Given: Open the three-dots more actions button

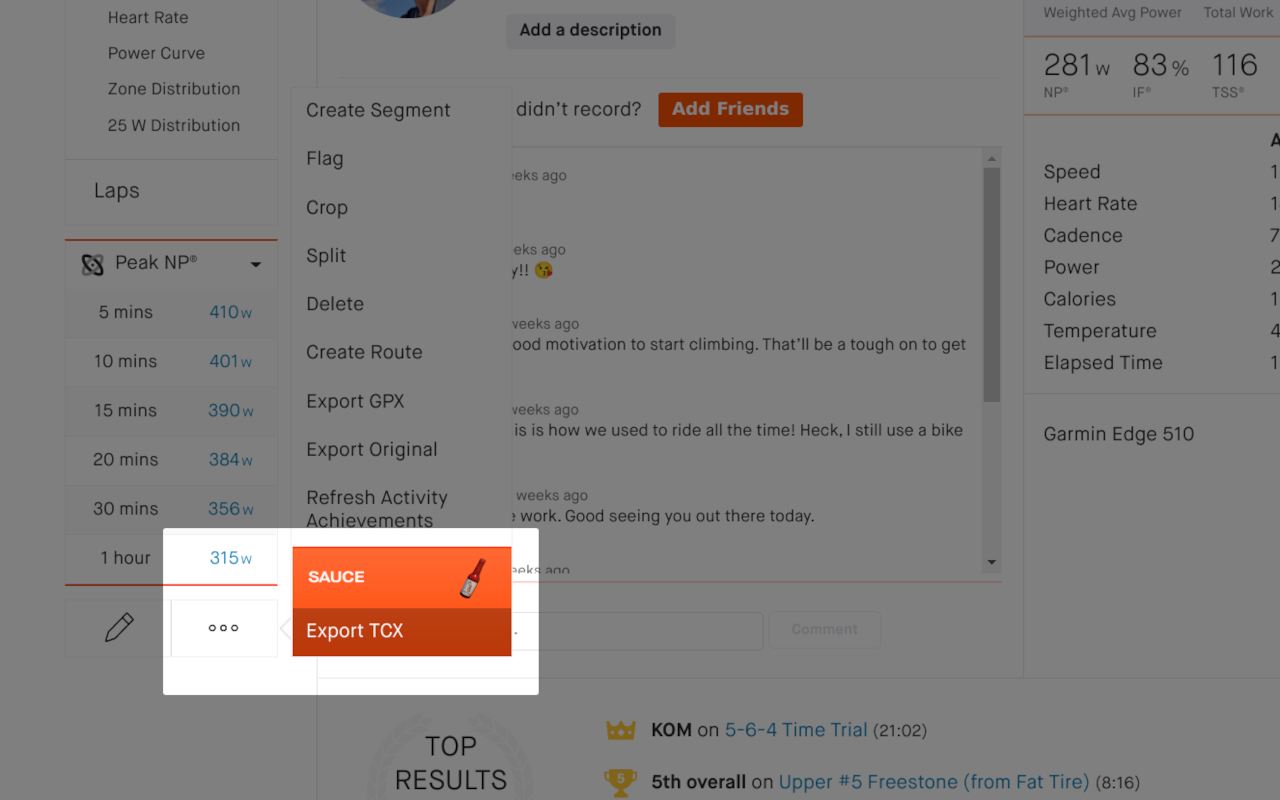Looking at the screenshot, I should pyautogui.click(x=224, y=628).
